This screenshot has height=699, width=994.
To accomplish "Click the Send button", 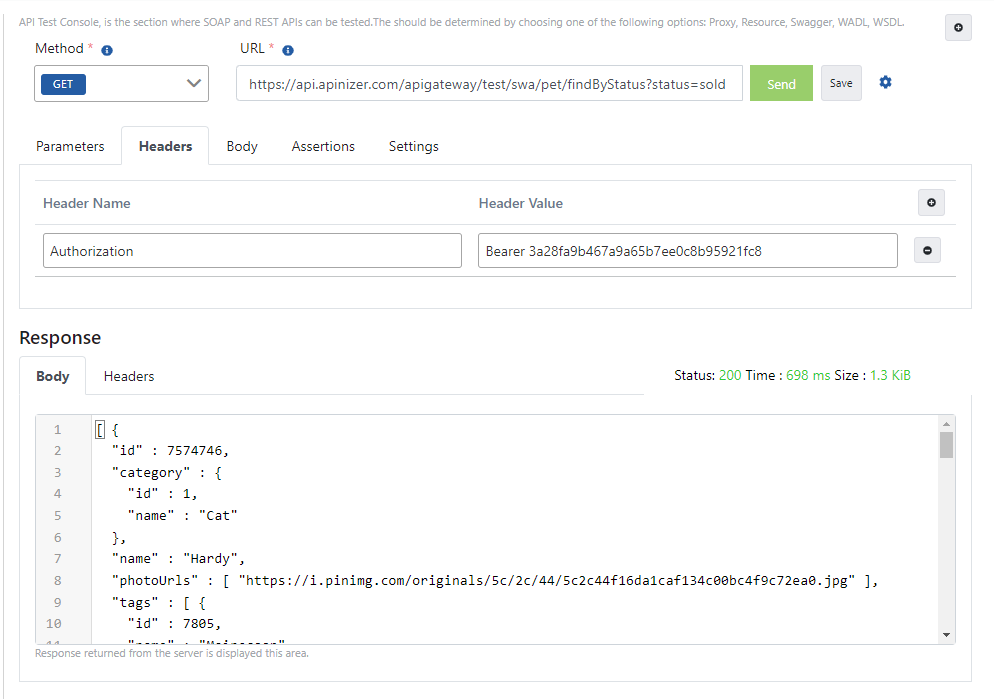I will (x=781, y=83).
